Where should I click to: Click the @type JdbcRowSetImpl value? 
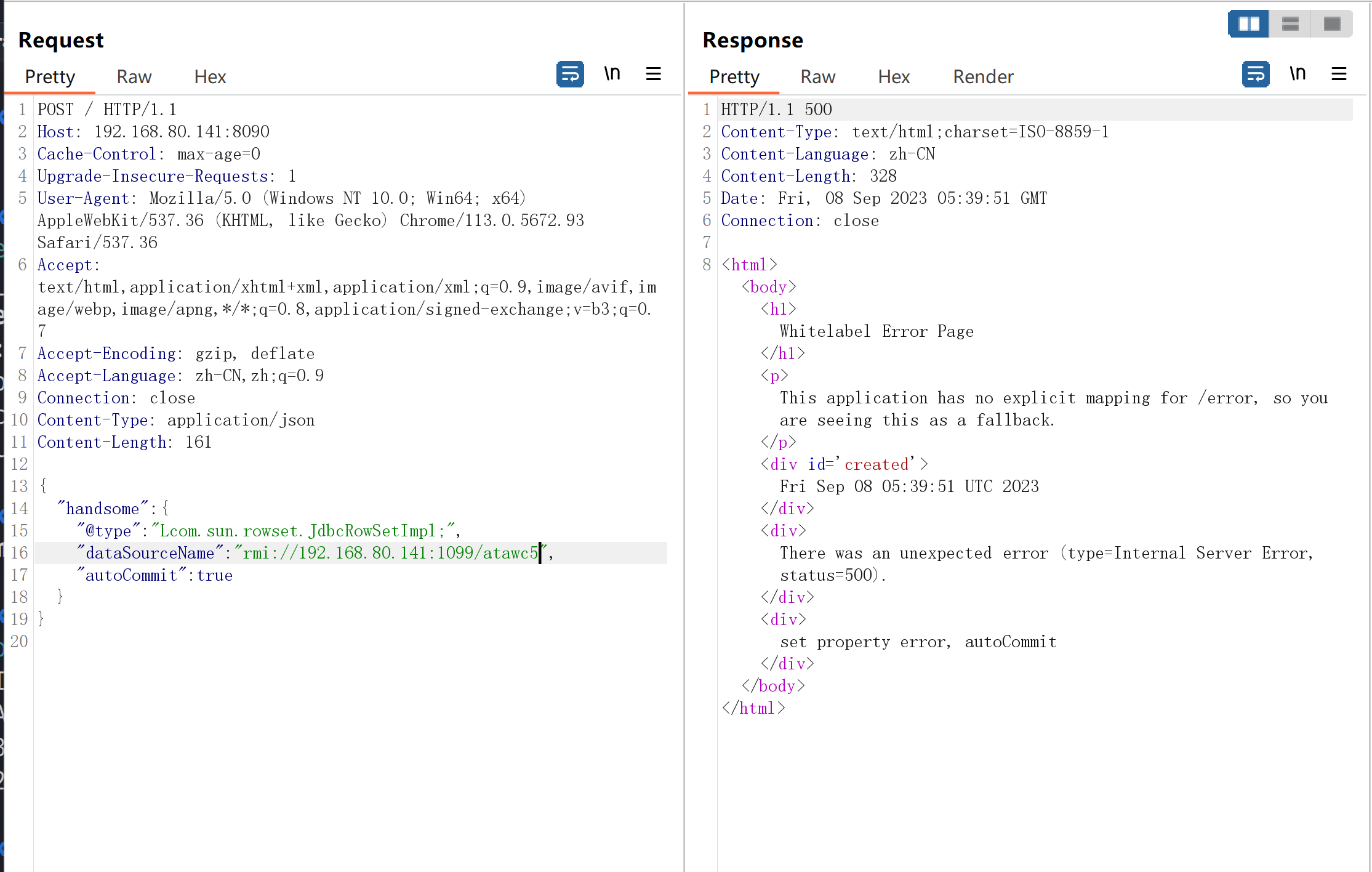pos(303,531)
